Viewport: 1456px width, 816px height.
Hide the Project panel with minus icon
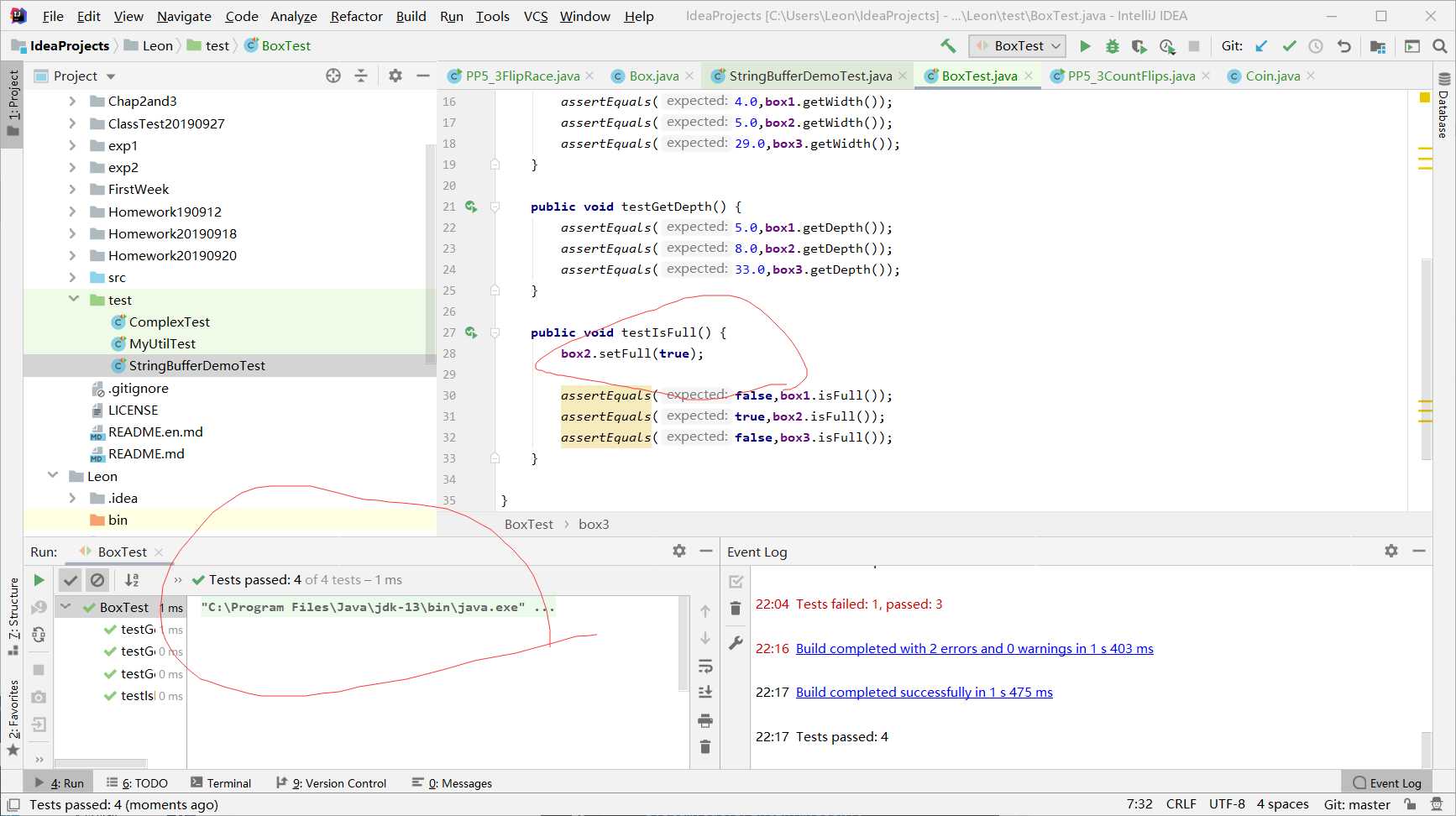click(423, 76)
